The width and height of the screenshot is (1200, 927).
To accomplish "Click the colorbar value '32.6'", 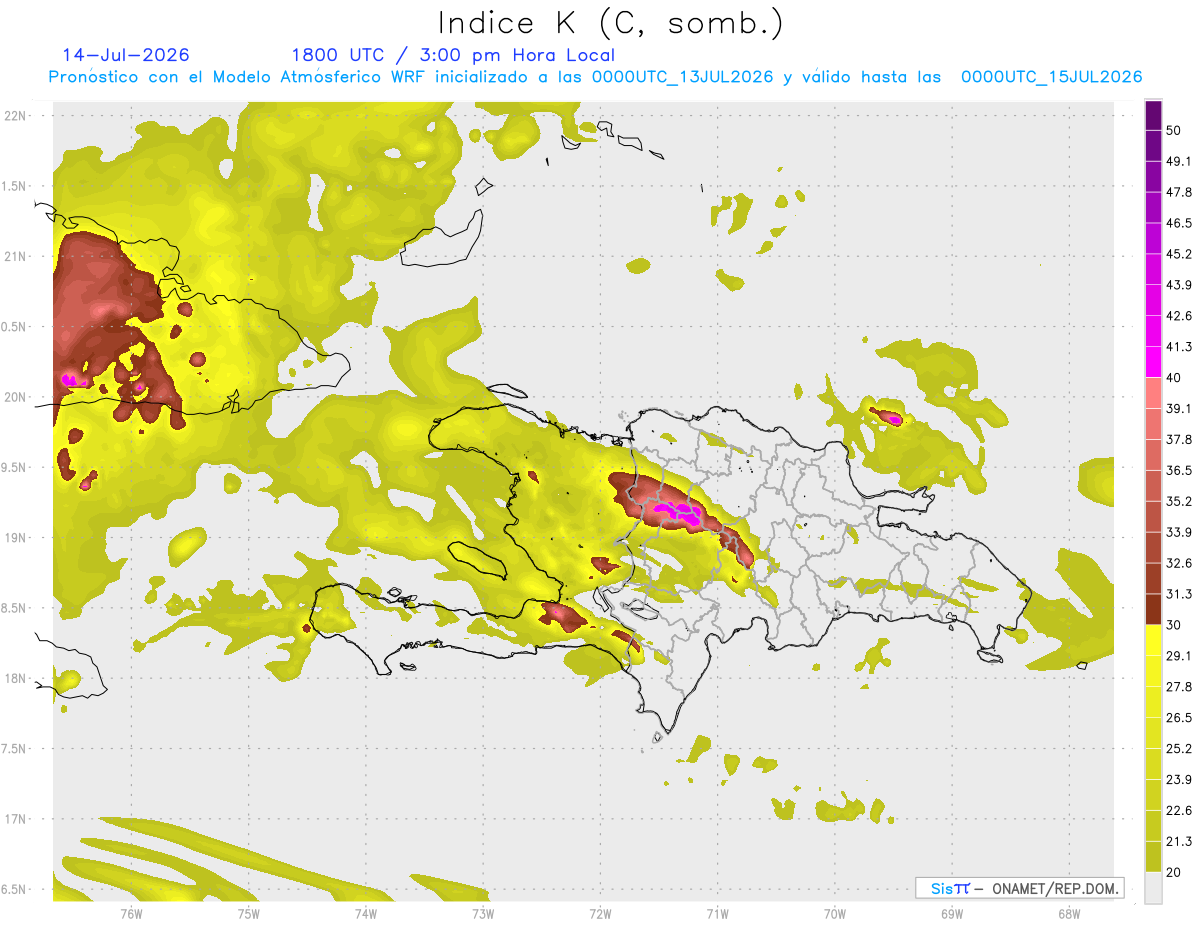I will pyautogui.click(x=1178, y=563).
